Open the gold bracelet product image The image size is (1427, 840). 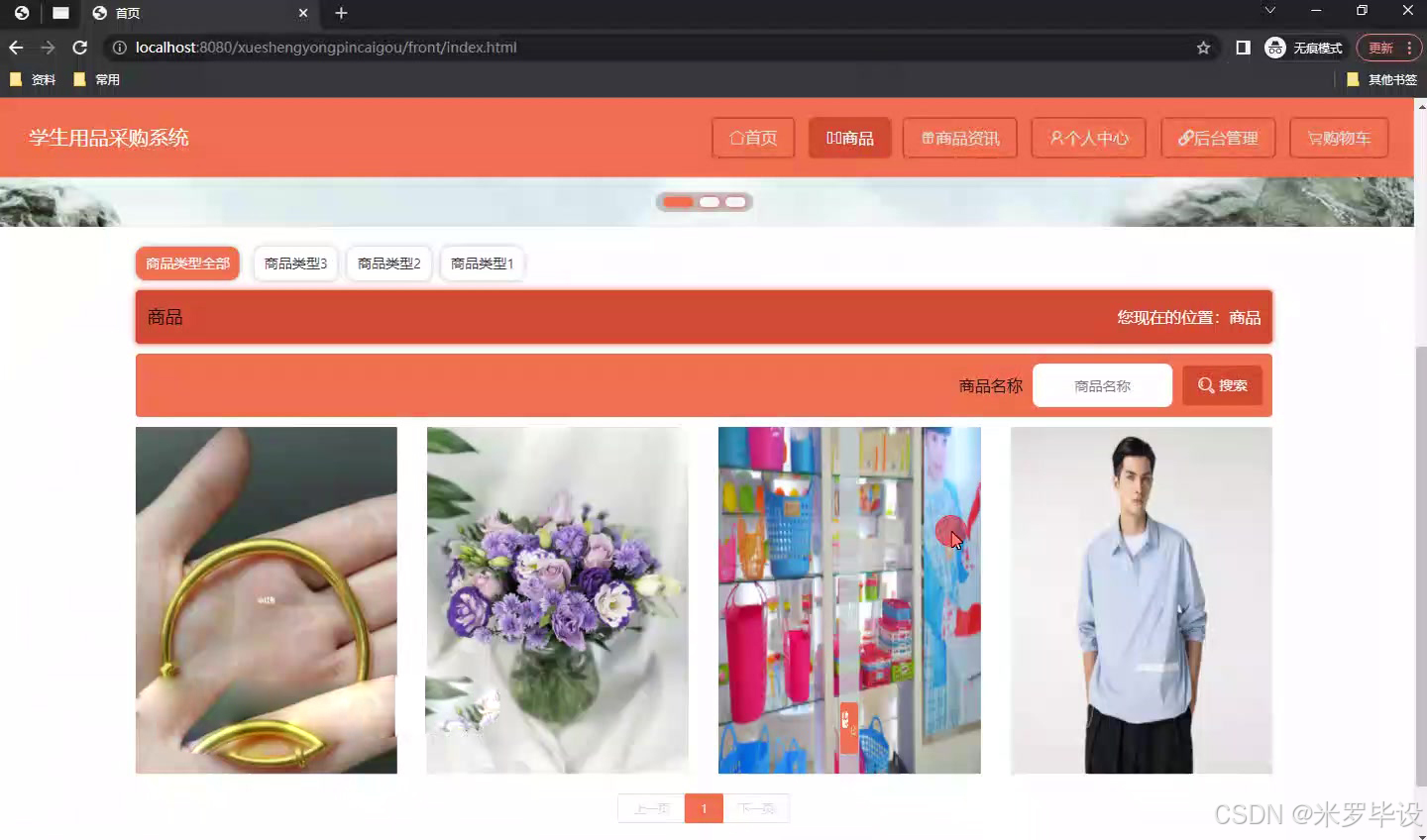pyautogui.click(x=267, y=600)
